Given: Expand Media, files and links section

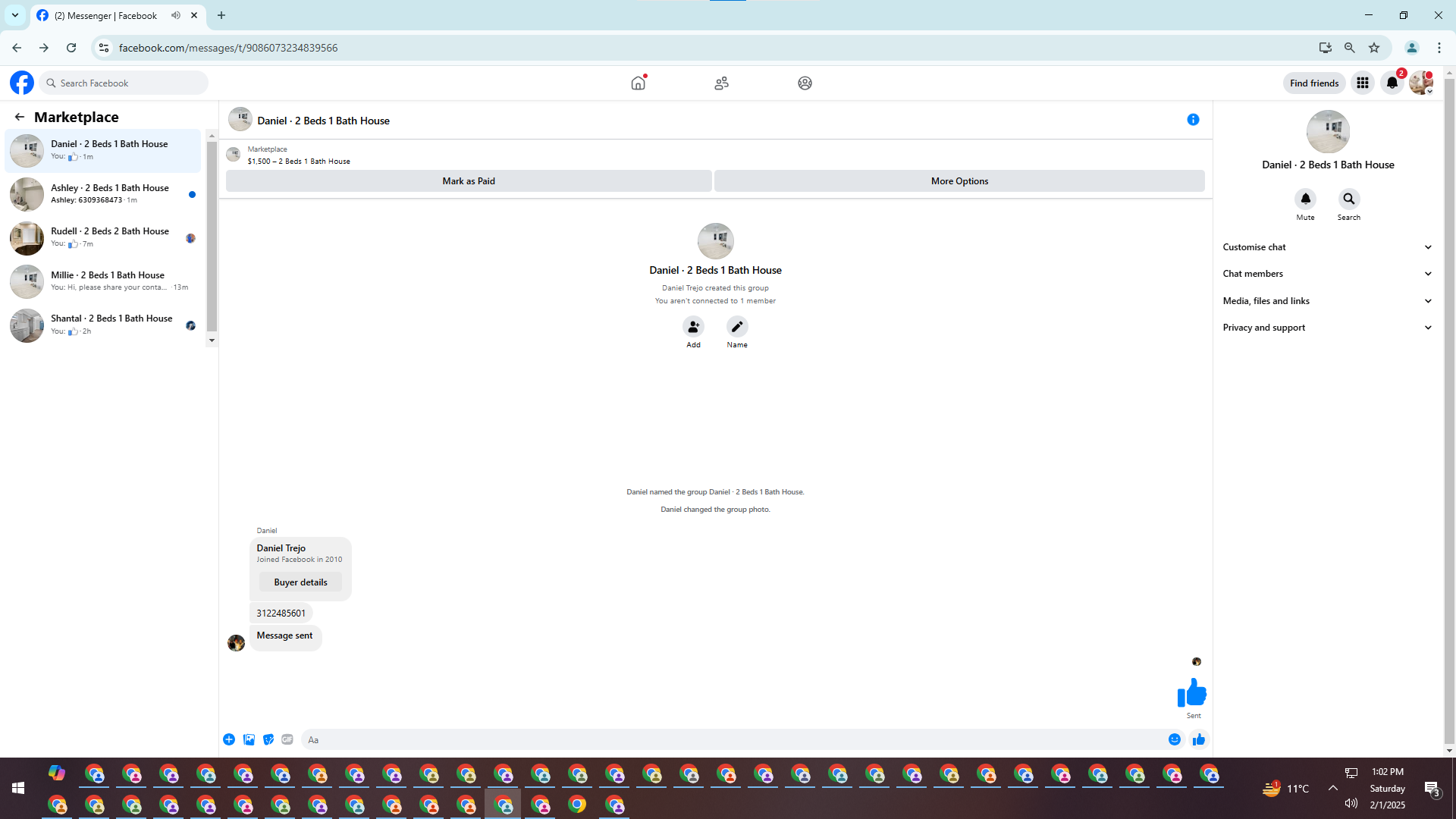Looking at the screenshot, I should [x=1327, y=301].
